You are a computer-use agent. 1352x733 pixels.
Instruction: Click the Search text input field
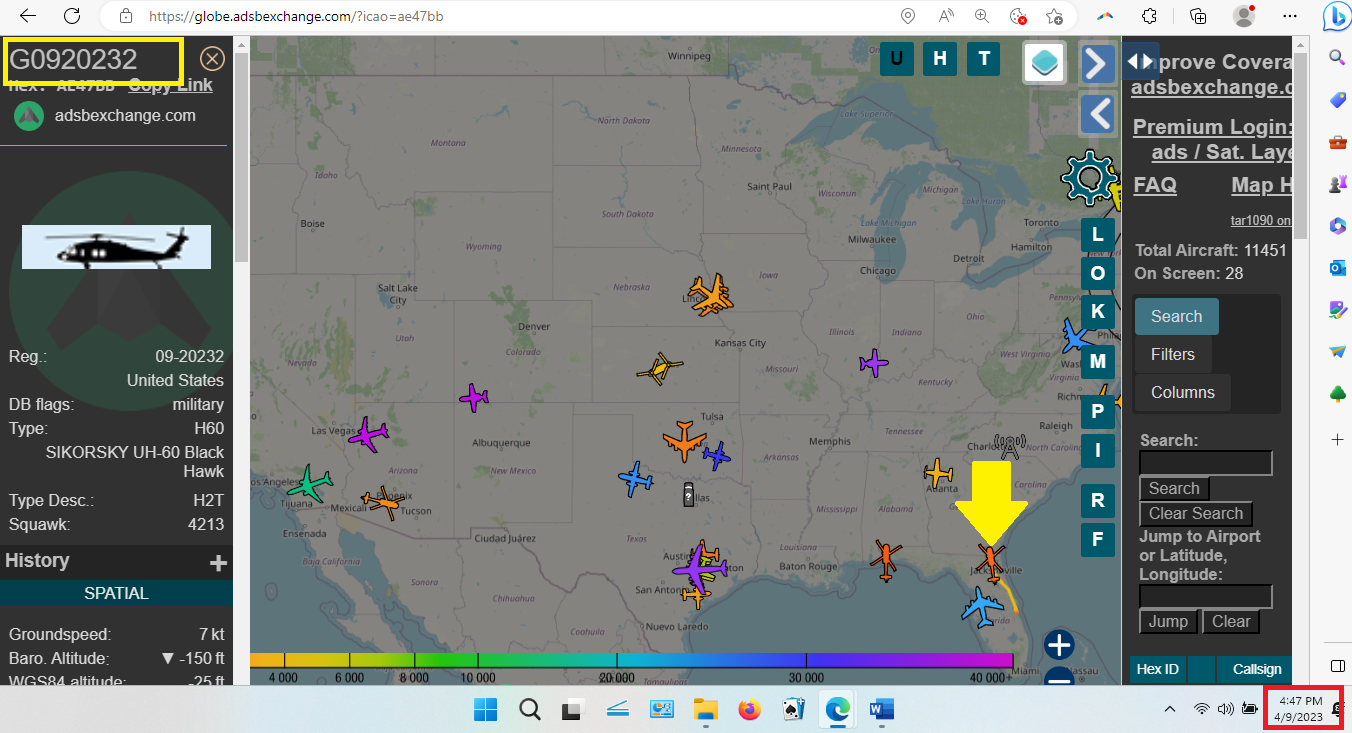[x=1206, y=463]
